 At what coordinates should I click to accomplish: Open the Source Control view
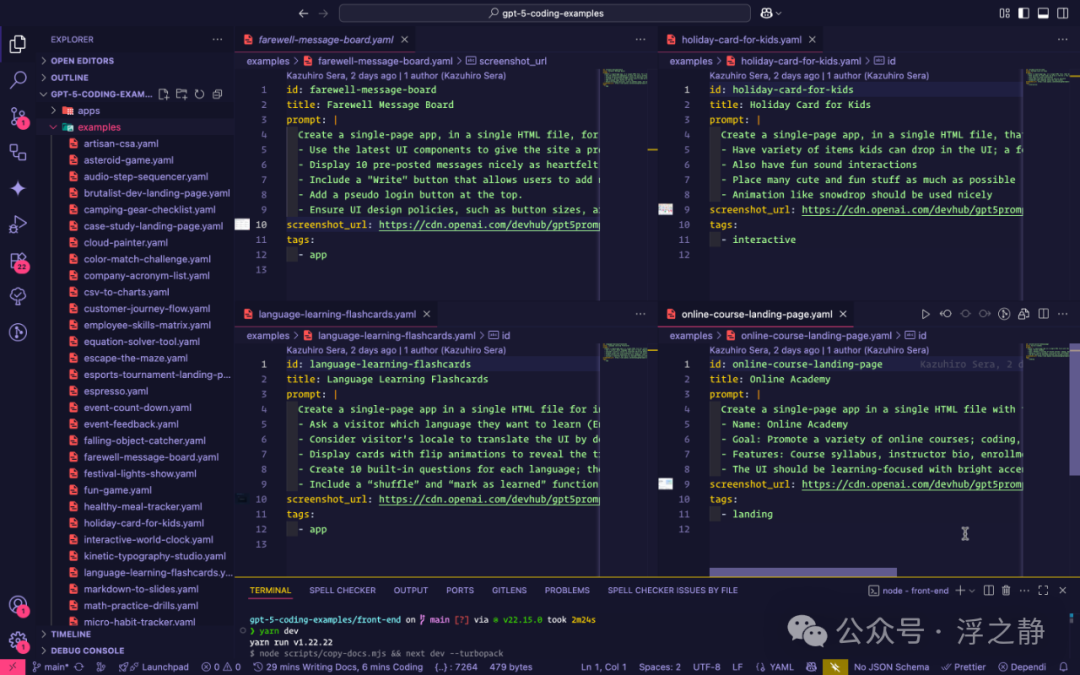click(x=18, y=116)
